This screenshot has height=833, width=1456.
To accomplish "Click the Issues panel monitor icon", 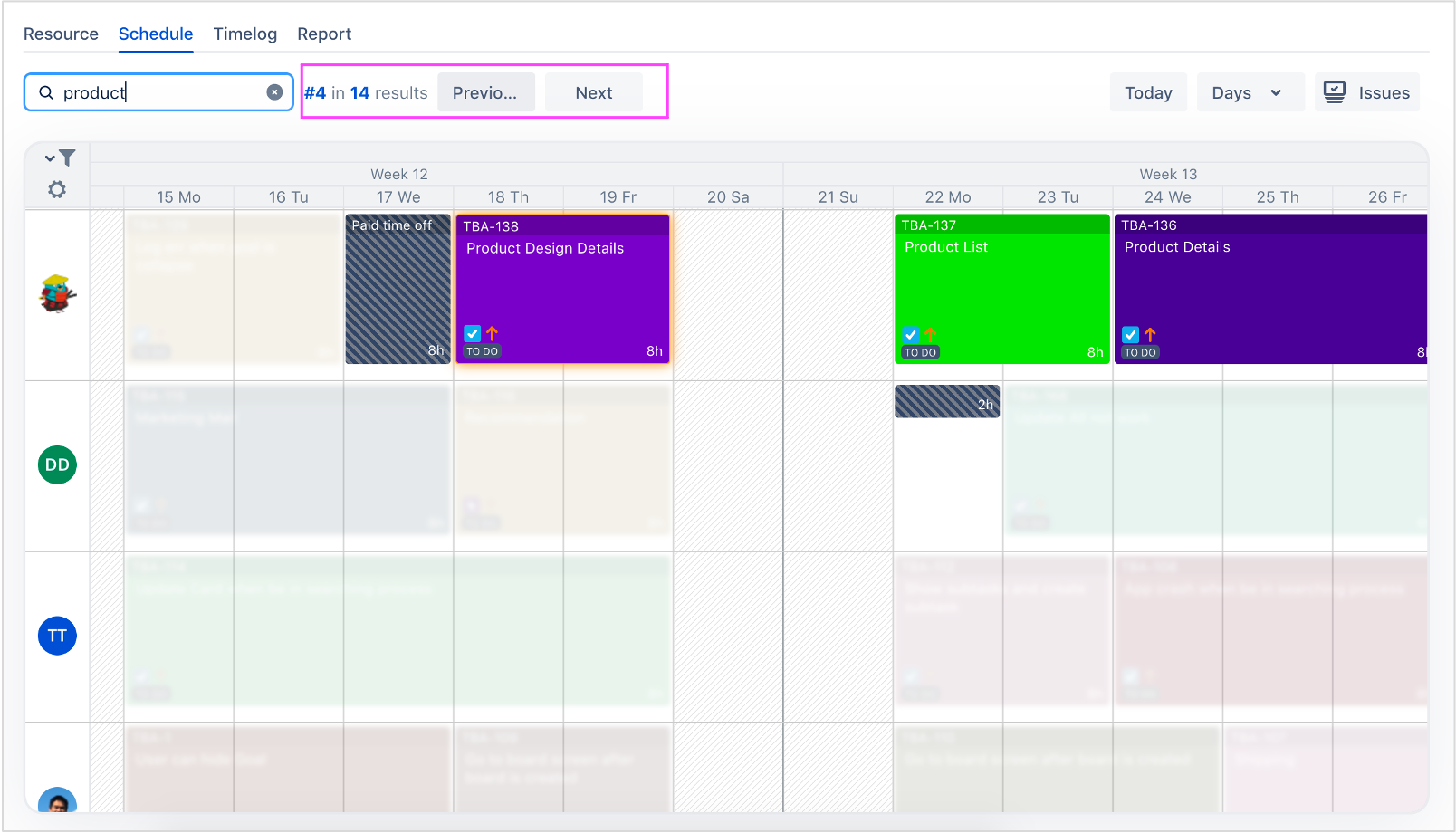I will [x=1334, y=92].
